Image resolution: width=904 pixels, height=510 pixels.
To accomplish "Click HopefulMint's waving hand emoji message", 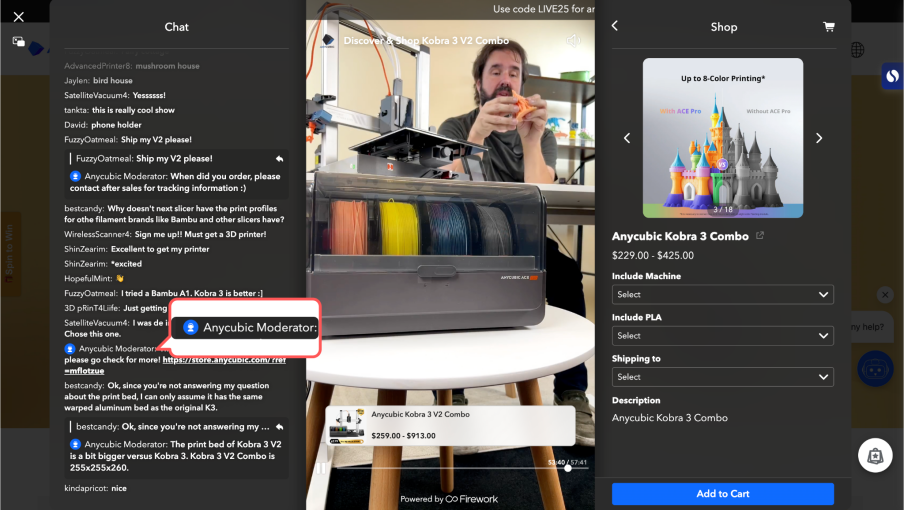I will pos(94,278).
